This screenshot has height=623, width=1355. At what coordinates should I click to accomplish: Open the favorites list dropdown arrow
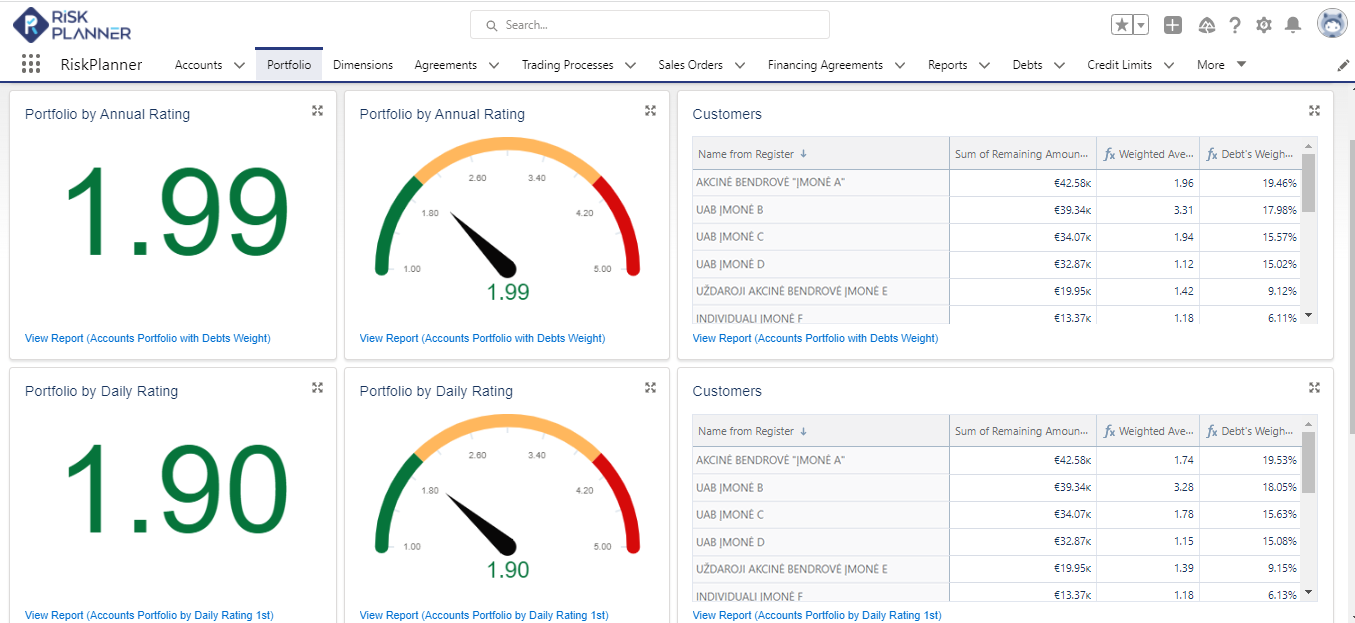[x=1141, y=25]
